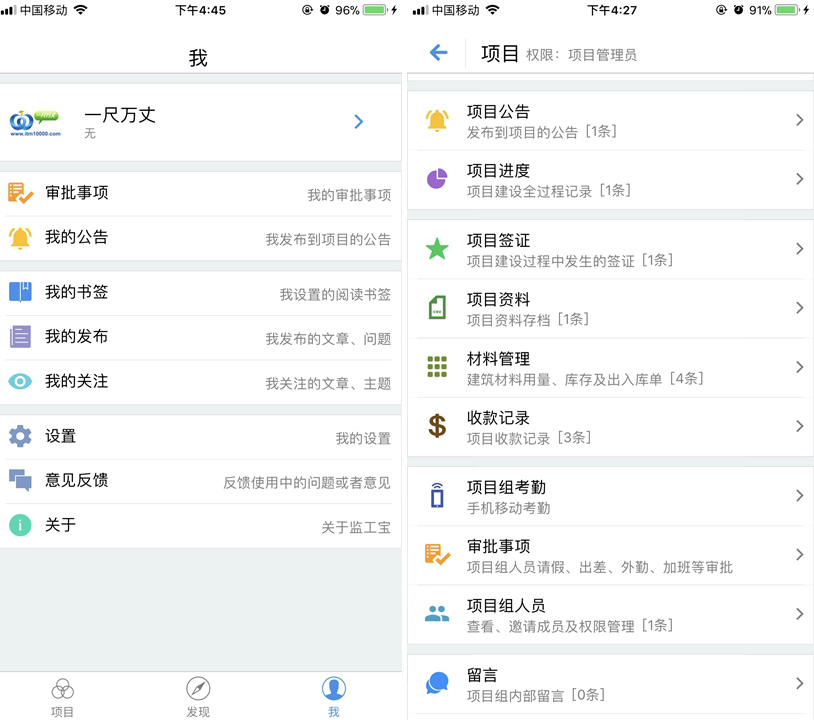The height and width of the screenshot is (720, 814).
Task: Tap the 一尺万丈 company logo thumbnail
Action: [x=35, y=123]
